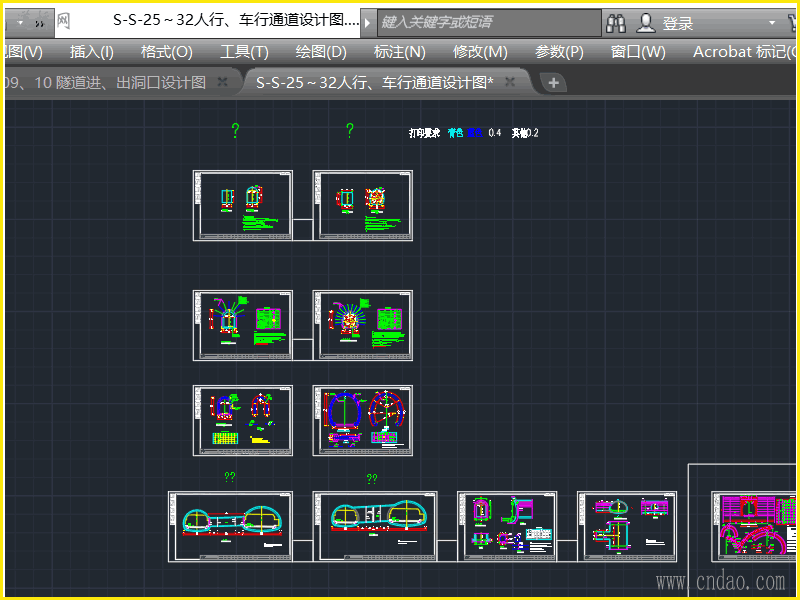Click the third-row sheet with the large blue arch
Image resolution: width=800 pixels, height=600 pixels.
(363, 420)
